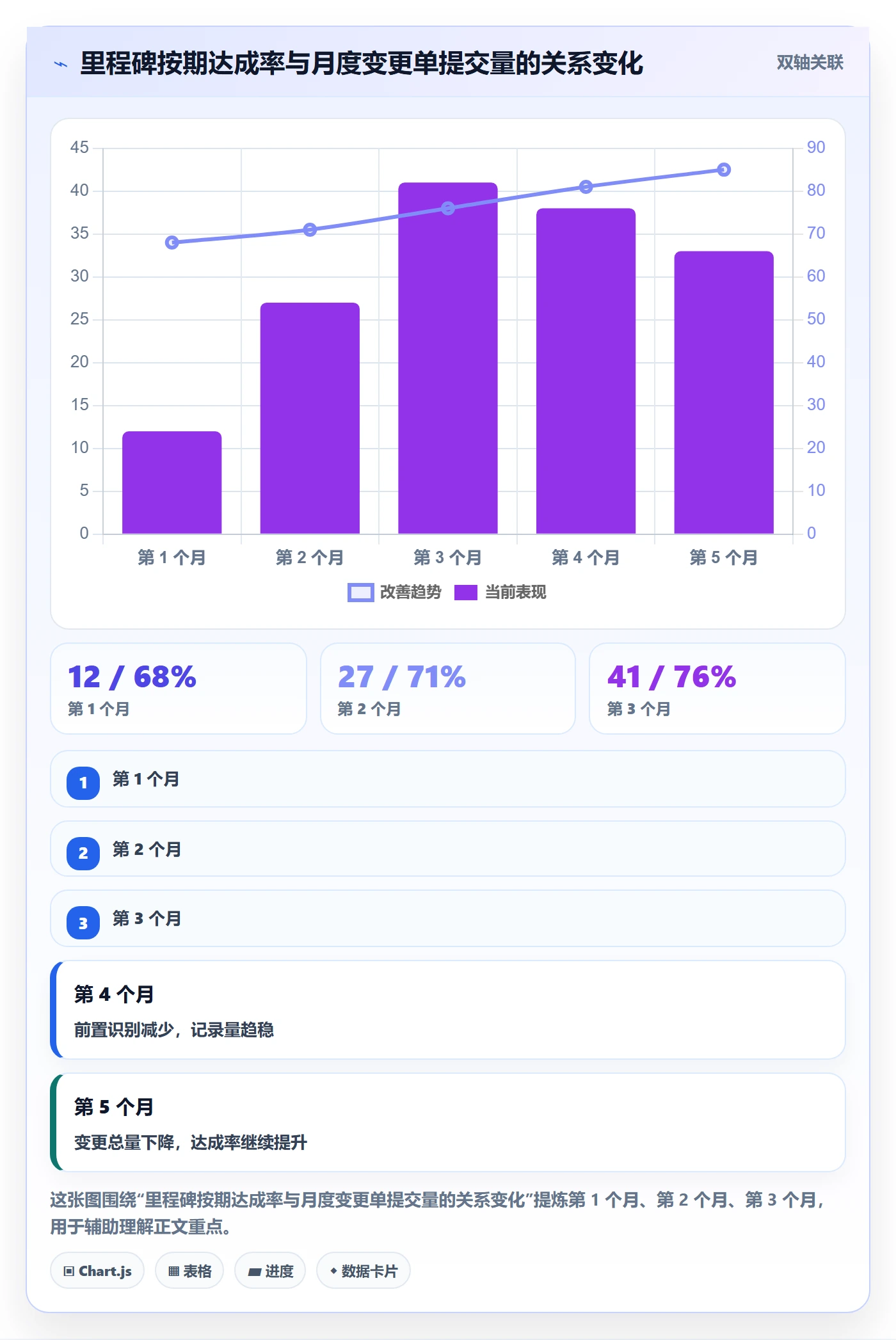
Task: Open the 12 / 68% data card
Action: 179,689
